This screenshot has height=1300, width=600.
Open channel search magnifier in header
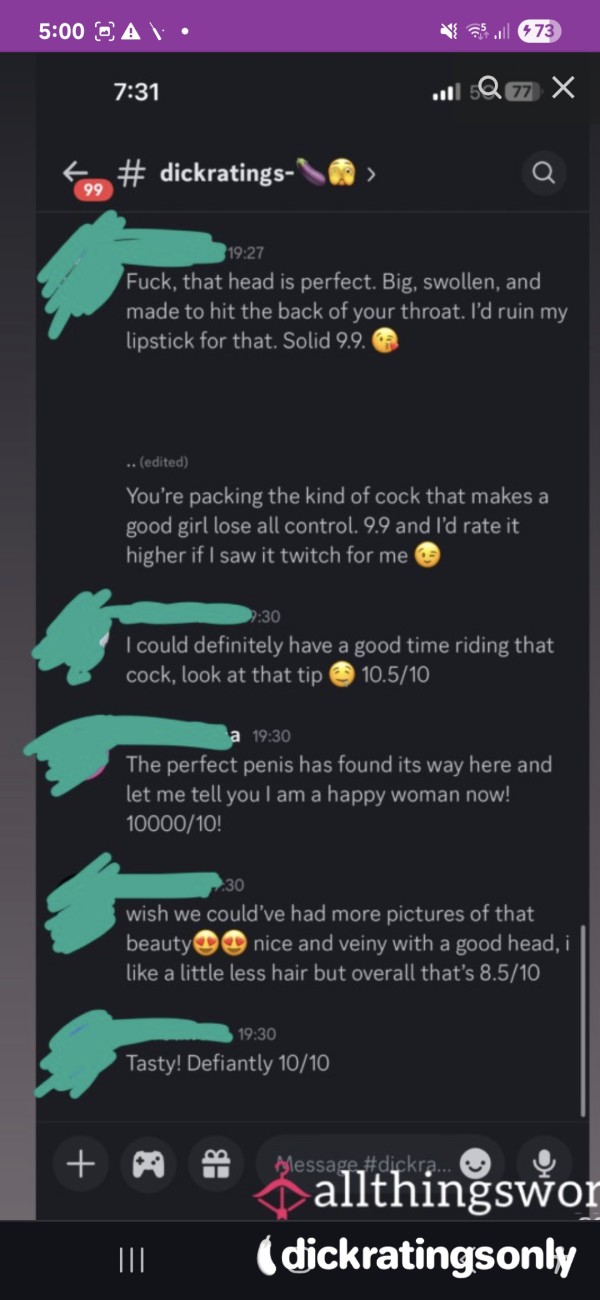click(x=543, y=173)
